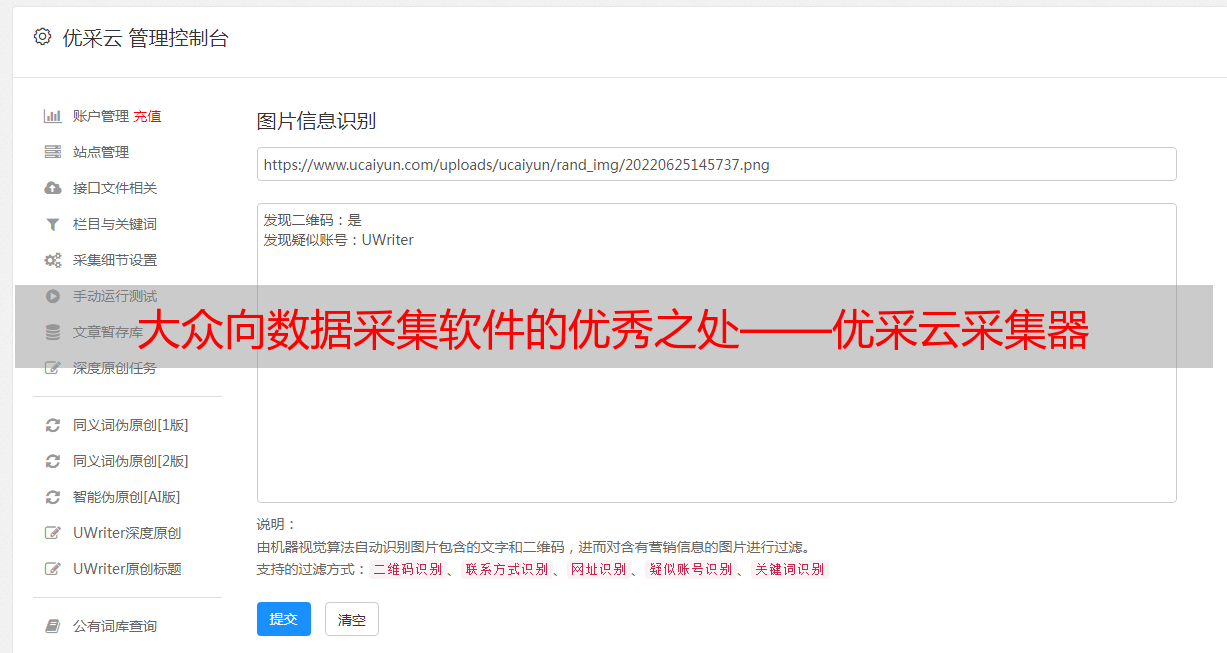Open 智能伪原创[AI版] menu item

[127, 497]
